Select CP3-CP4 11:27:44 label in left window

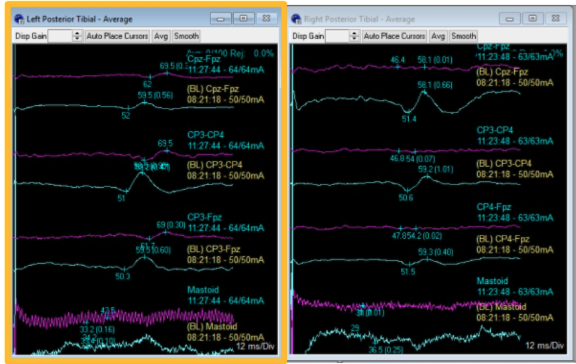[x=226, y=140]
